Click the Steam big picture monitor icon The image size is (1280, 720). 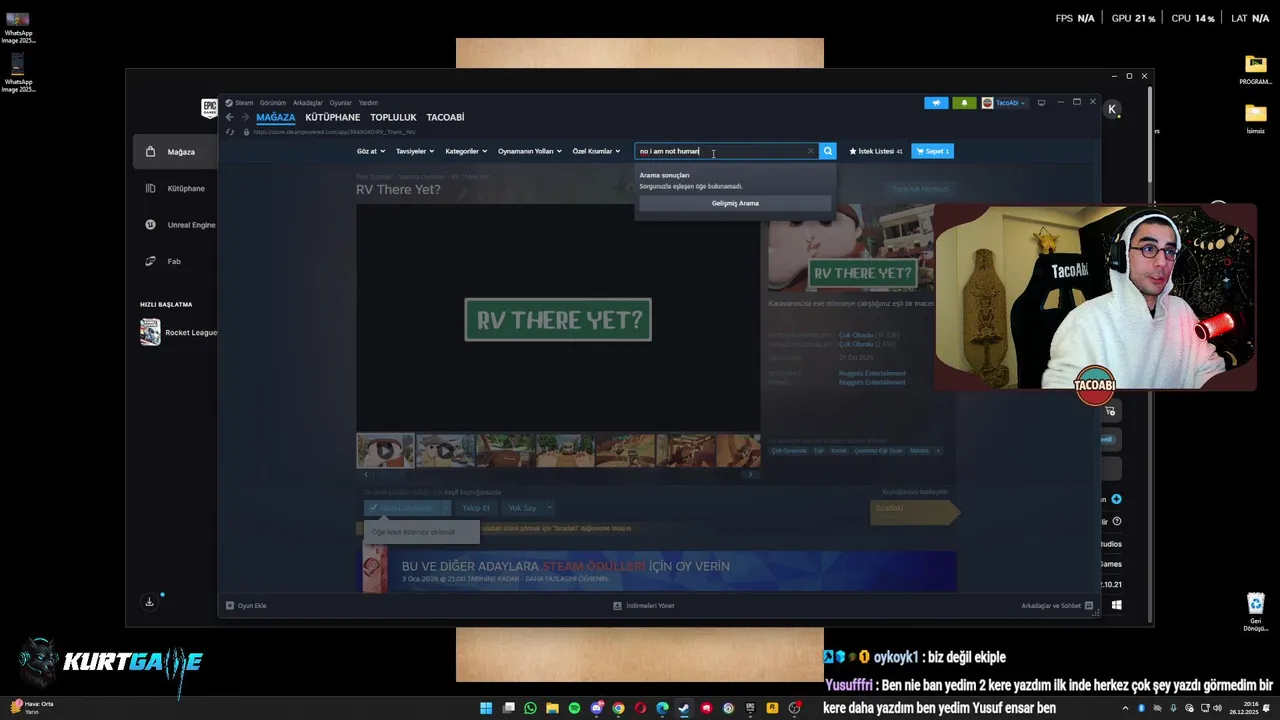click(1041, 102)
